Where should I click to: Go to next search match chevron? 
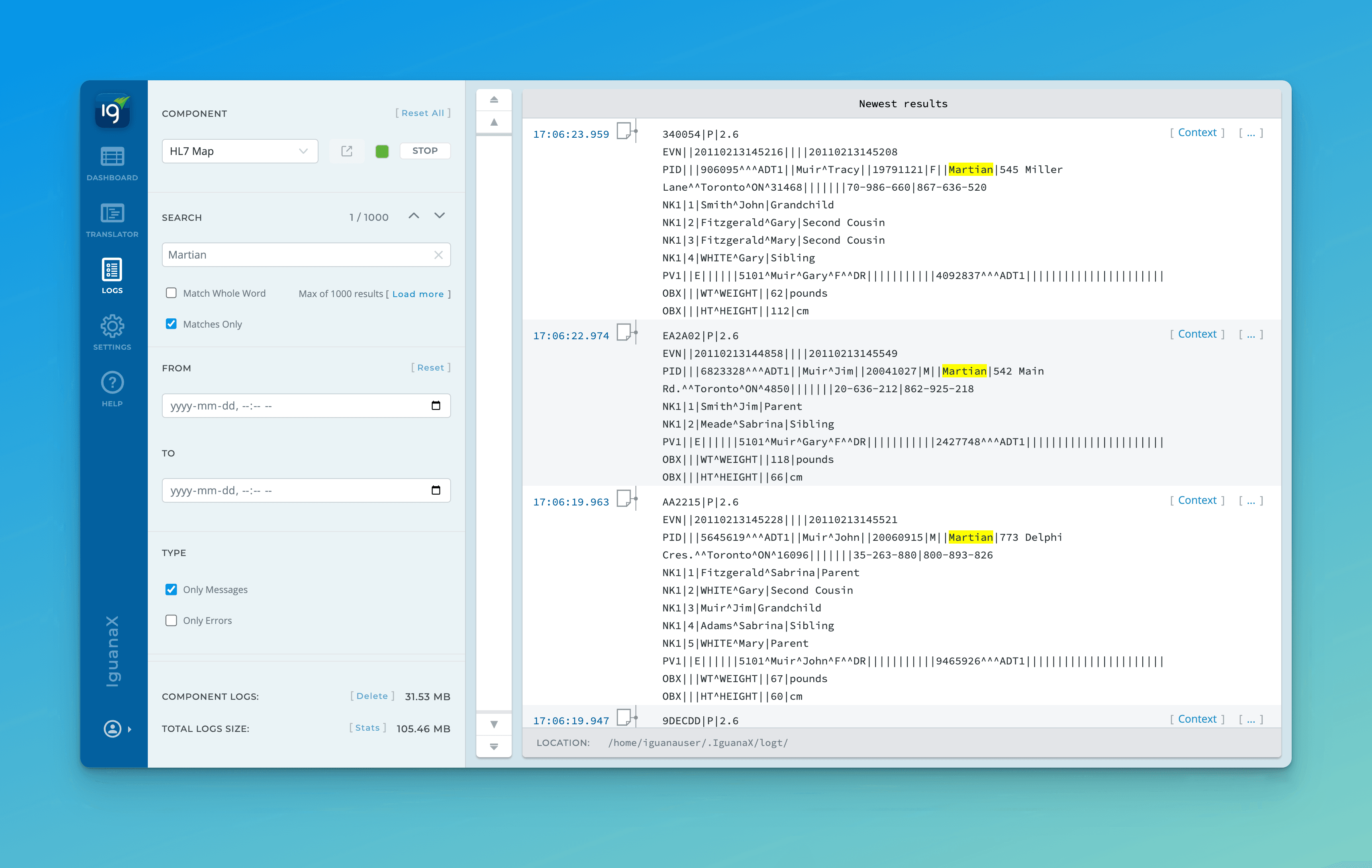point(439,216)
